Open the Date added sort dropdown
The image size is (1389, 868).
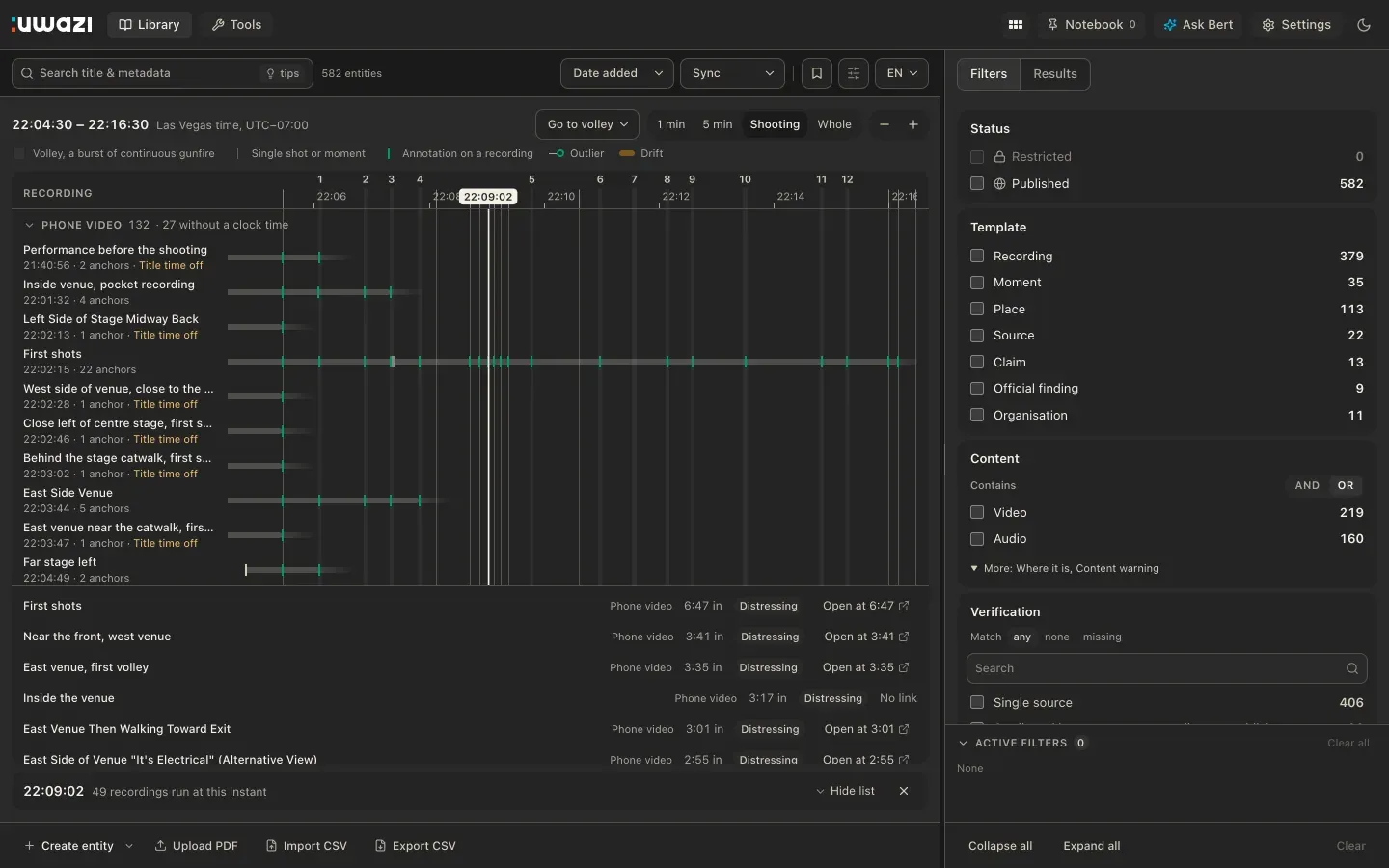click(x=617, y=73)
